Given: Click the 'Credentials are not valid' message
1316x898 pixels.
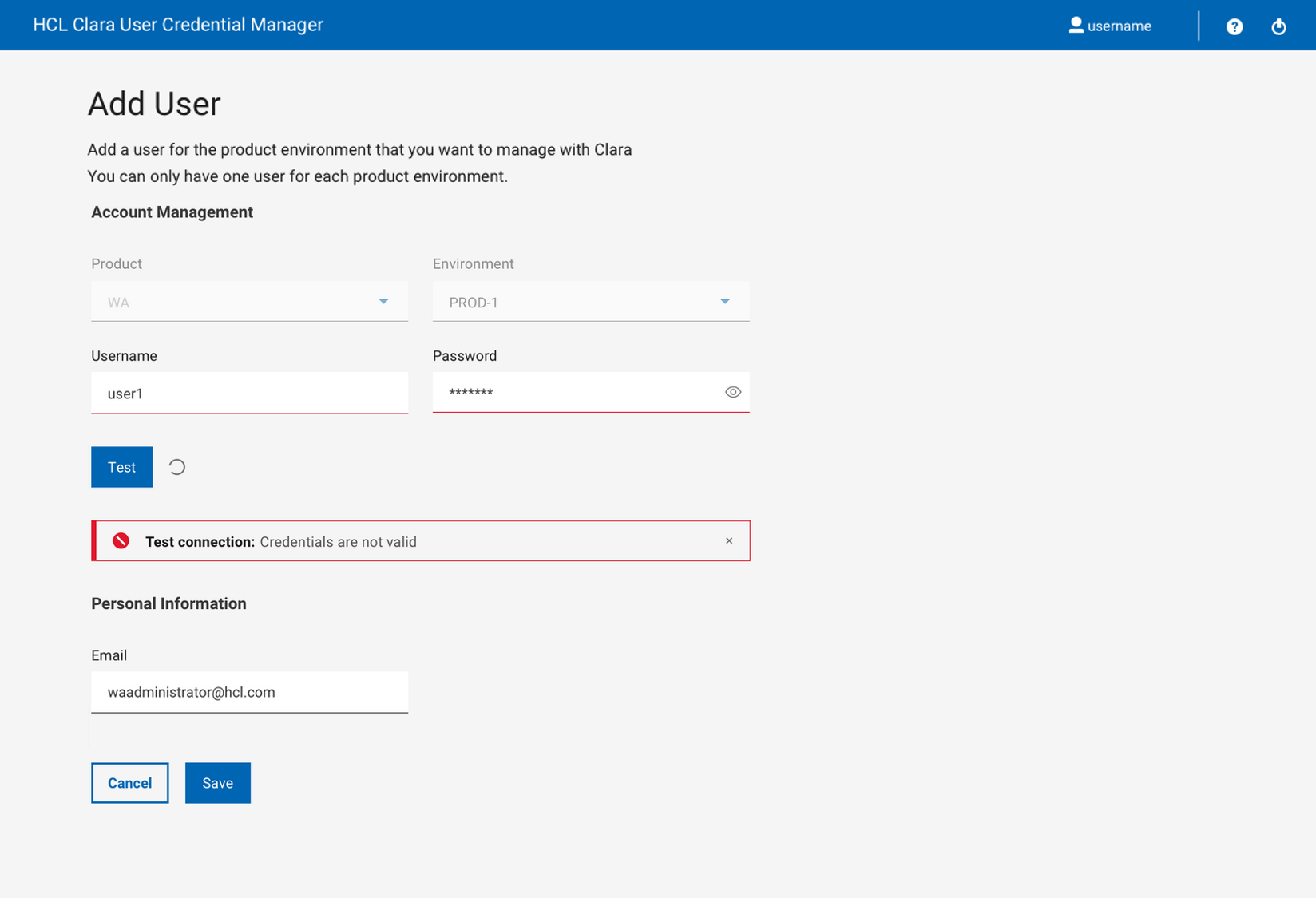Looking at the screenshot, I should click(338, 542).
